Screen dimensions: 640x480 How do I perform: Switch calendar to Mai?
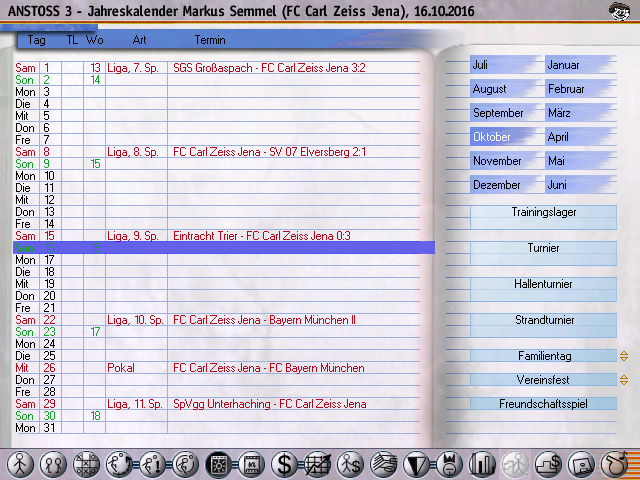pos(580,161)
